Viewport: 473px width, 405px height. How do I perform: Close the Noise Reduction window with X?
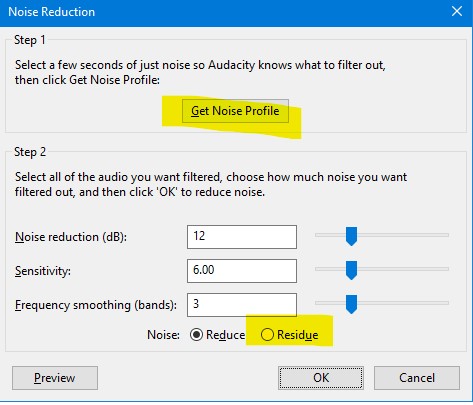coord(457,11)
